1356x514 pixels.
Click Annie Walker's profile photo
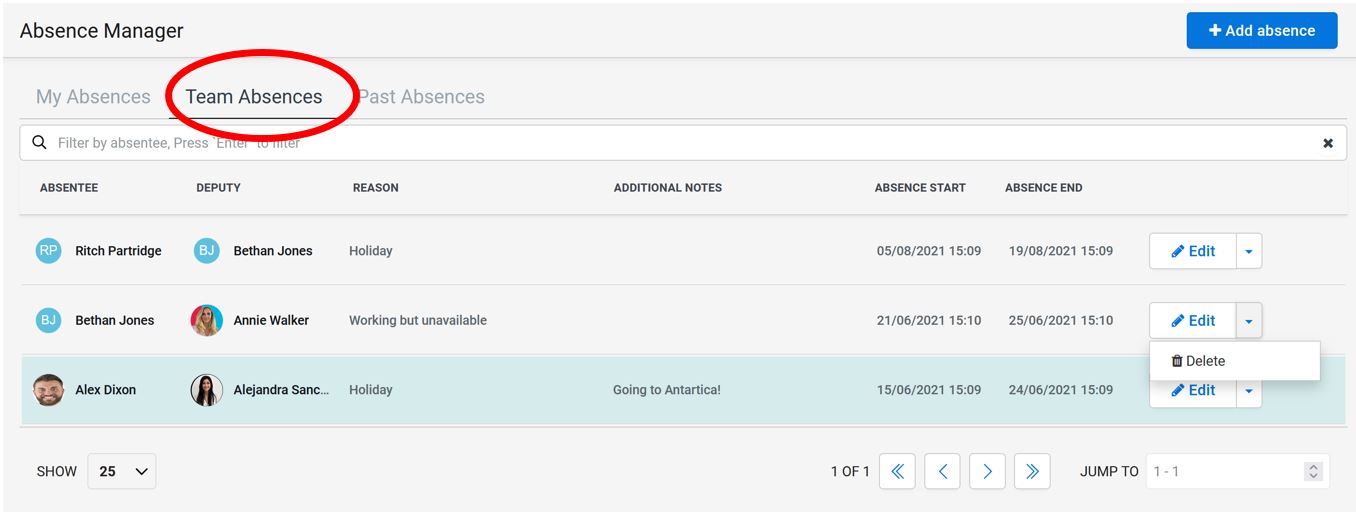pyautogui.click(x=206, y=320)
